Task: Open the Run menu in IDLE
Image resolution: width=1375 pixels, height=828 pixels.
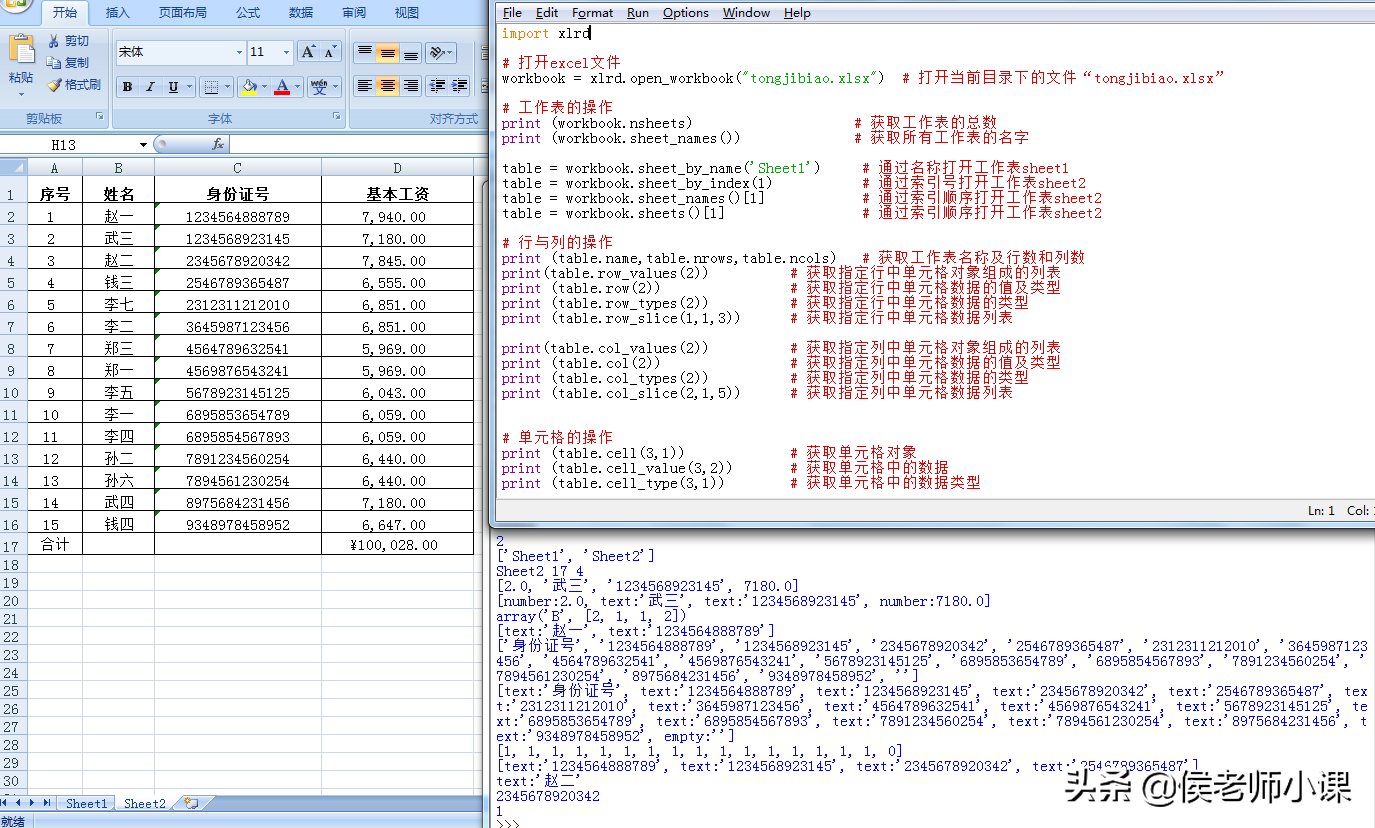Action: [x=638, y=13]
